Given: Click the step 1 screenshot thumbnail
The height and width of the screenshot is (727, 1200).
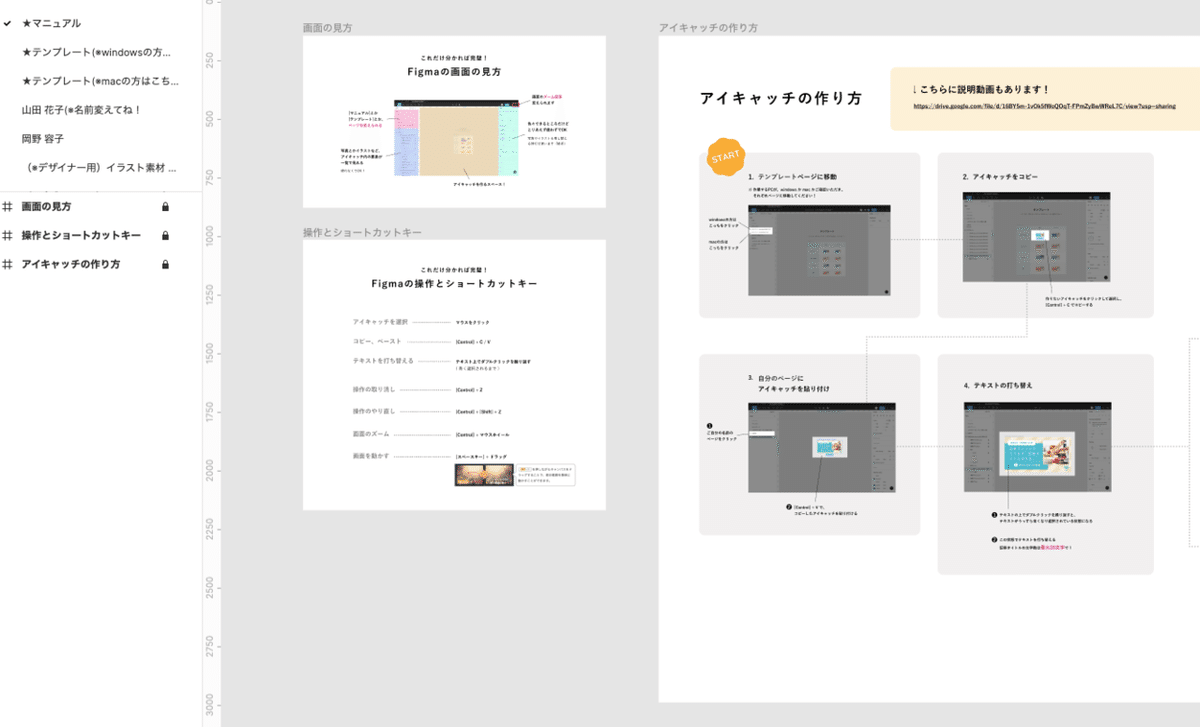Looking at the screenshot, I should [x=821, y=251].
